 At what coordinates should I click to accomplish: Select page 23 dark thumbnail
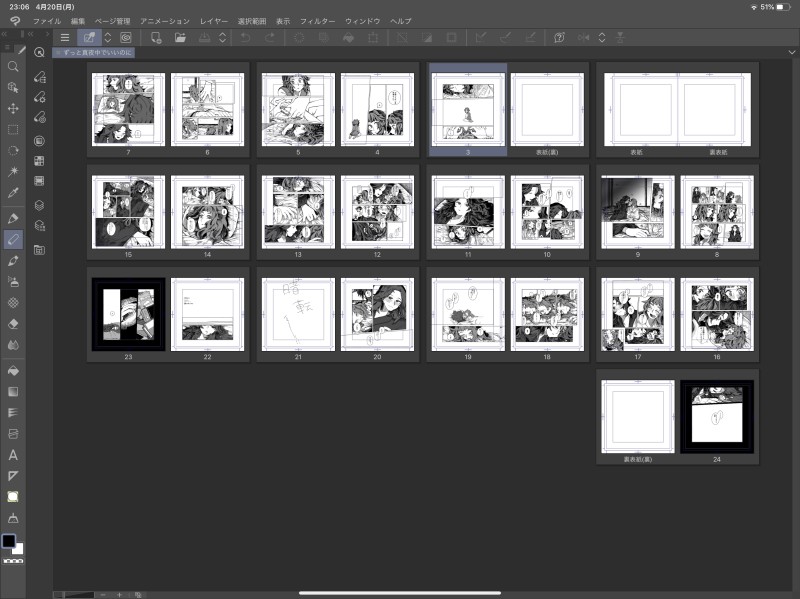(x=129, y=314)
